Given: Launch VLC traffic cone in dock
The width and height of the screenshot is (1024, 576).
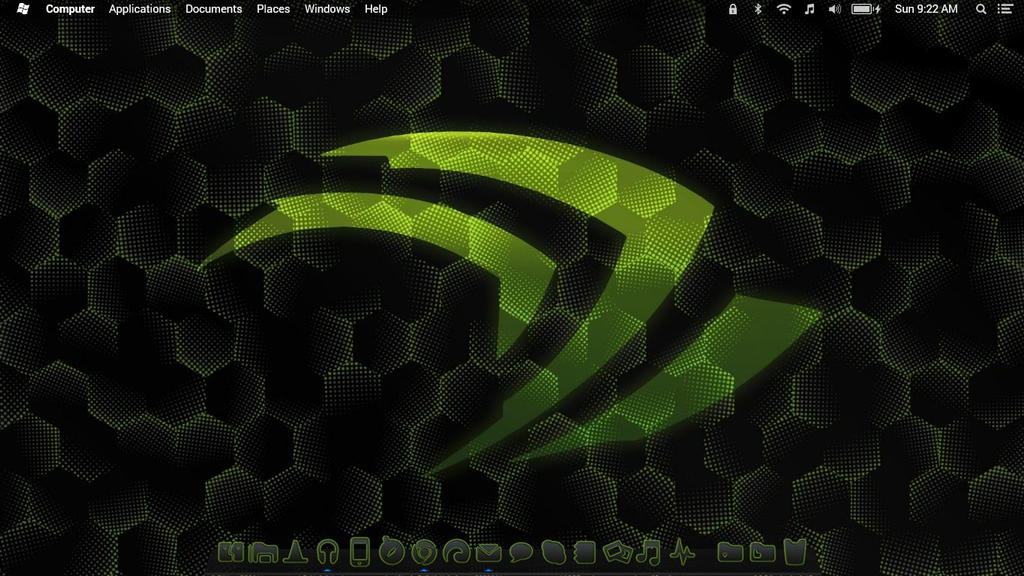Looking at the screenshot, I should (295, 552).
